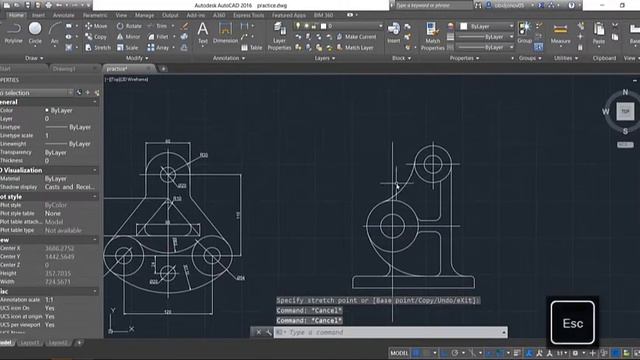Switch to the Drawing1 file tab

point(64,69)
